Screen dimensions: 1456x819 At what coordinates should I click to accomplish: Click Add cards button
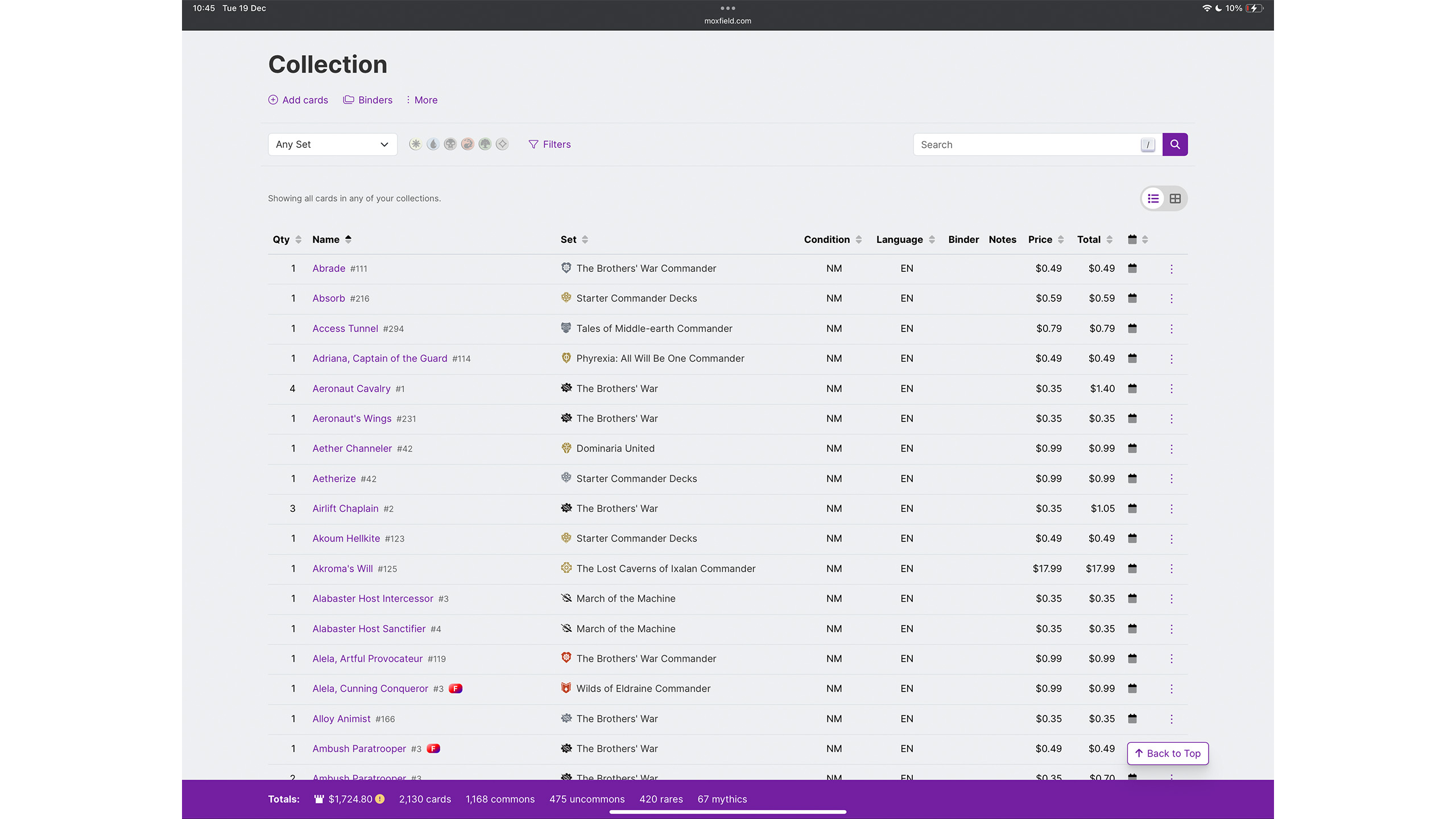(298, 99)
